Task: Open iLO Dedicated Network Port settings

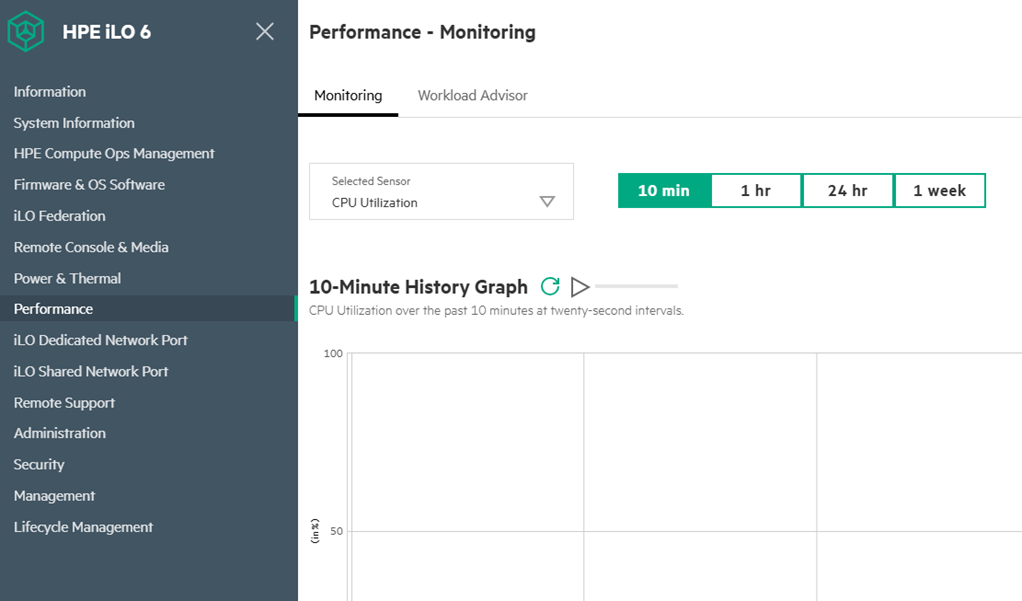Action: coord(100,340)
